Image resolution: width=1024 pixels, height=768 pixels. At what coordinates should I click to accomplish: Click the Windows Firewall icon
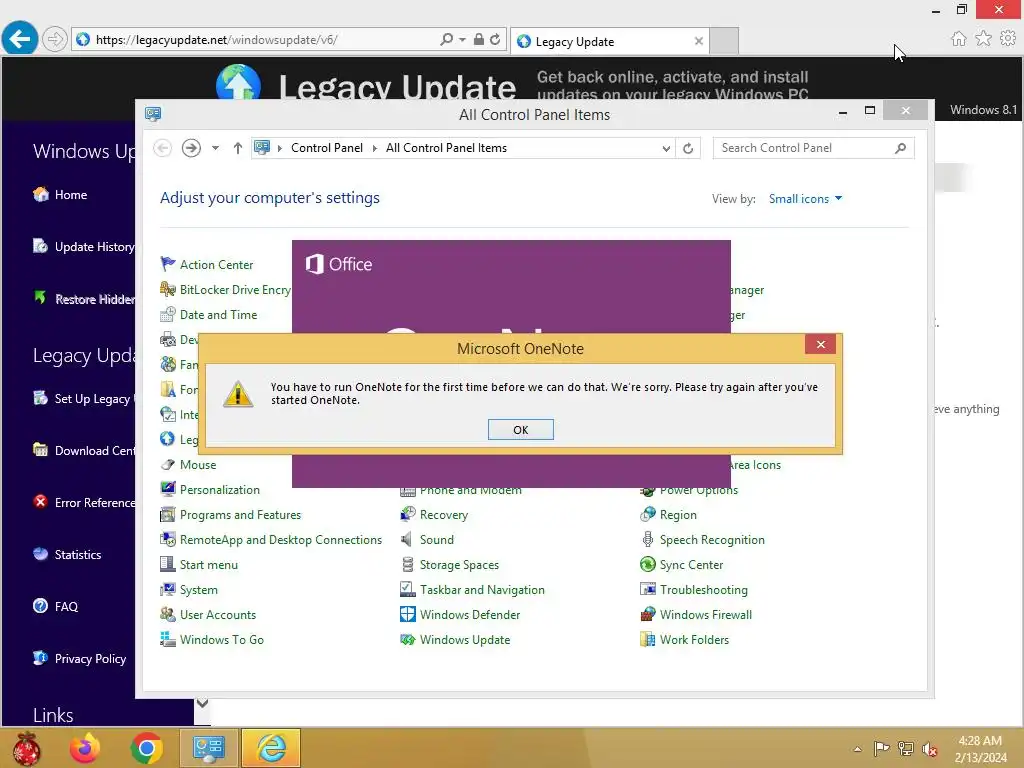[x=648, y=615]
